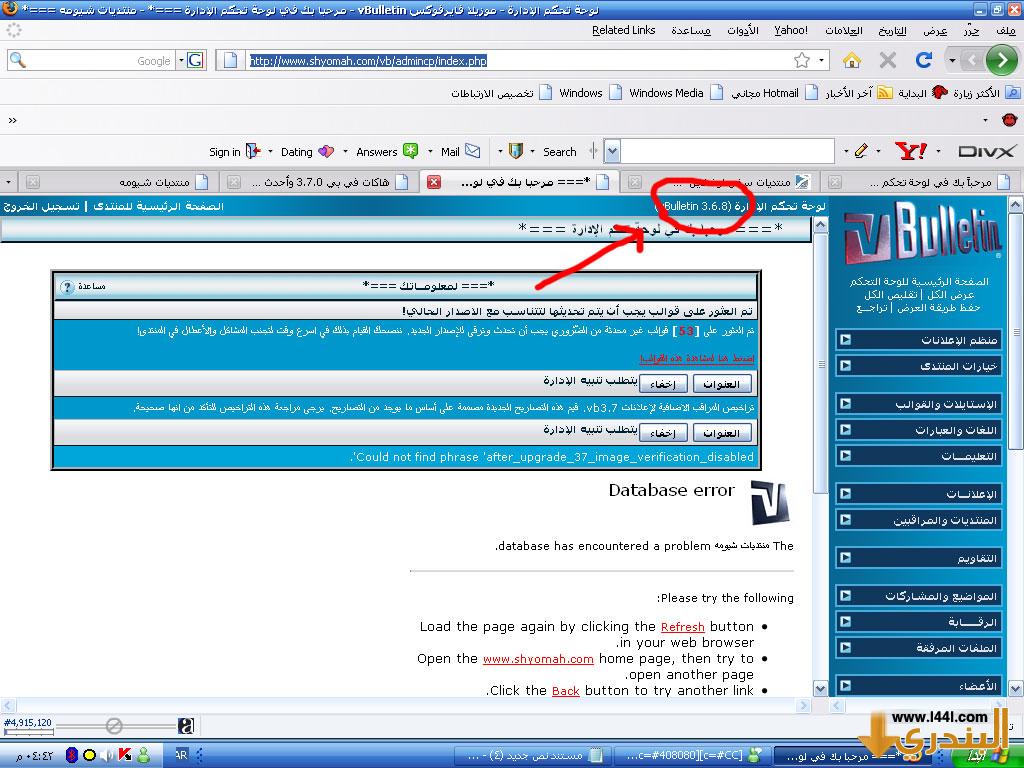The height and width of the screenshot is (768, 1024).
Task: Click the first العنوان button
Action: coord(722,384)
